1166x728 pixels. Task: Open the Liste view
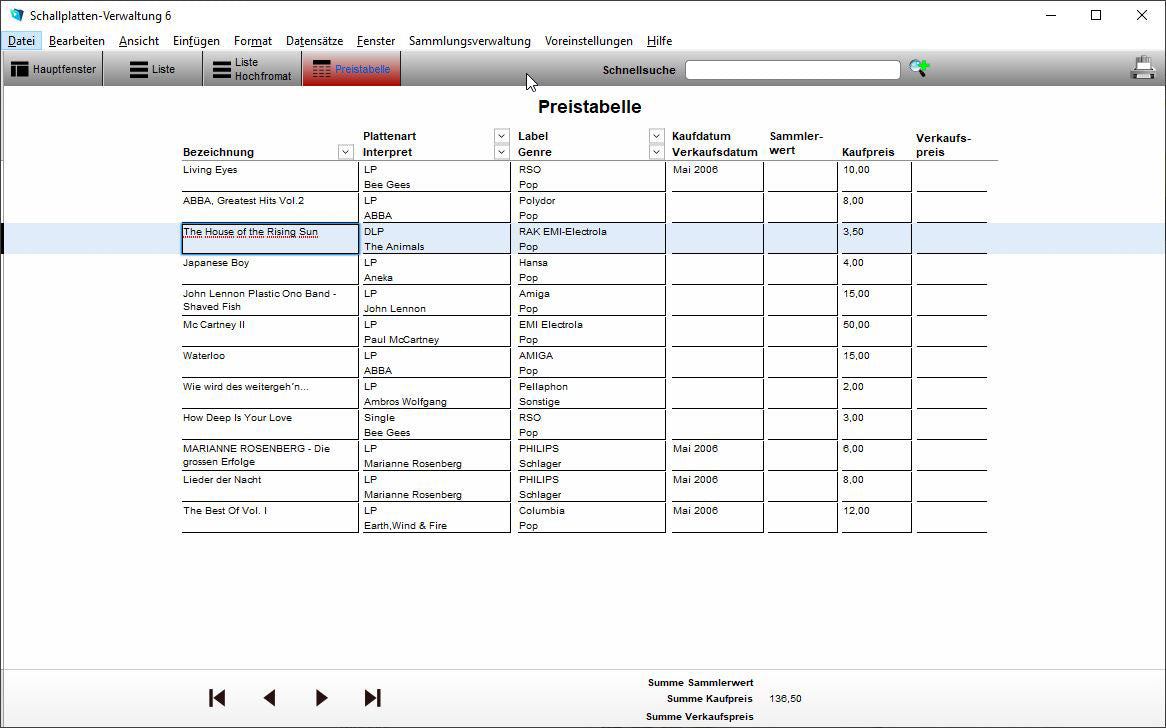(x=152, y=70)
